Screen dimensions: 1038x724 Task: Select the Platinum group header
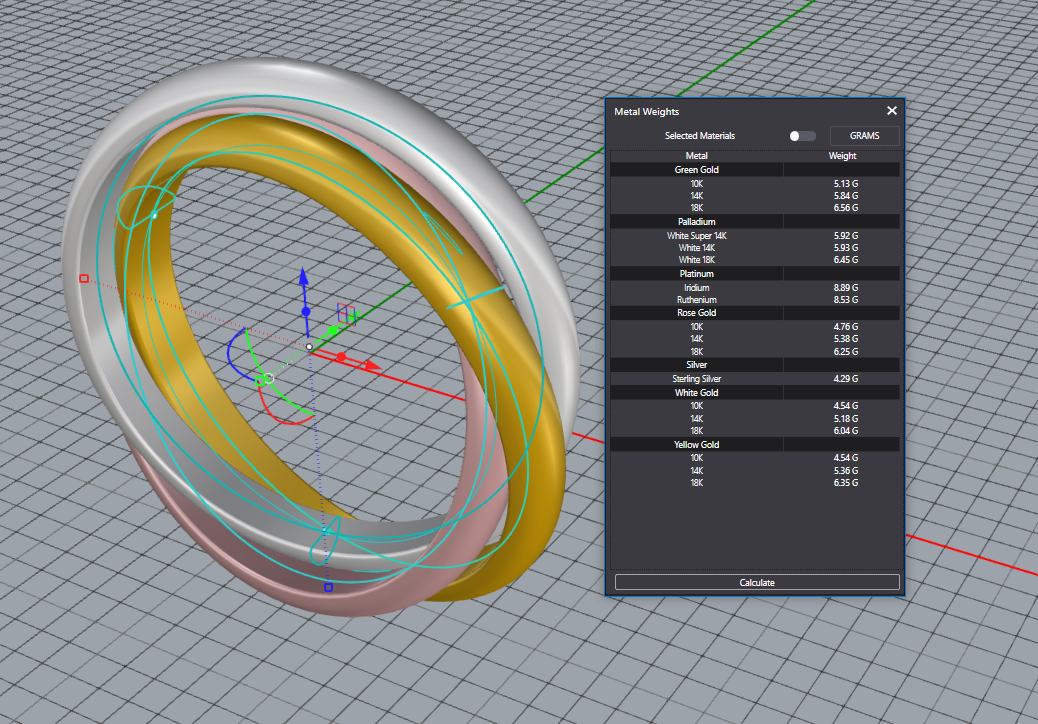(x=696, y=274)
